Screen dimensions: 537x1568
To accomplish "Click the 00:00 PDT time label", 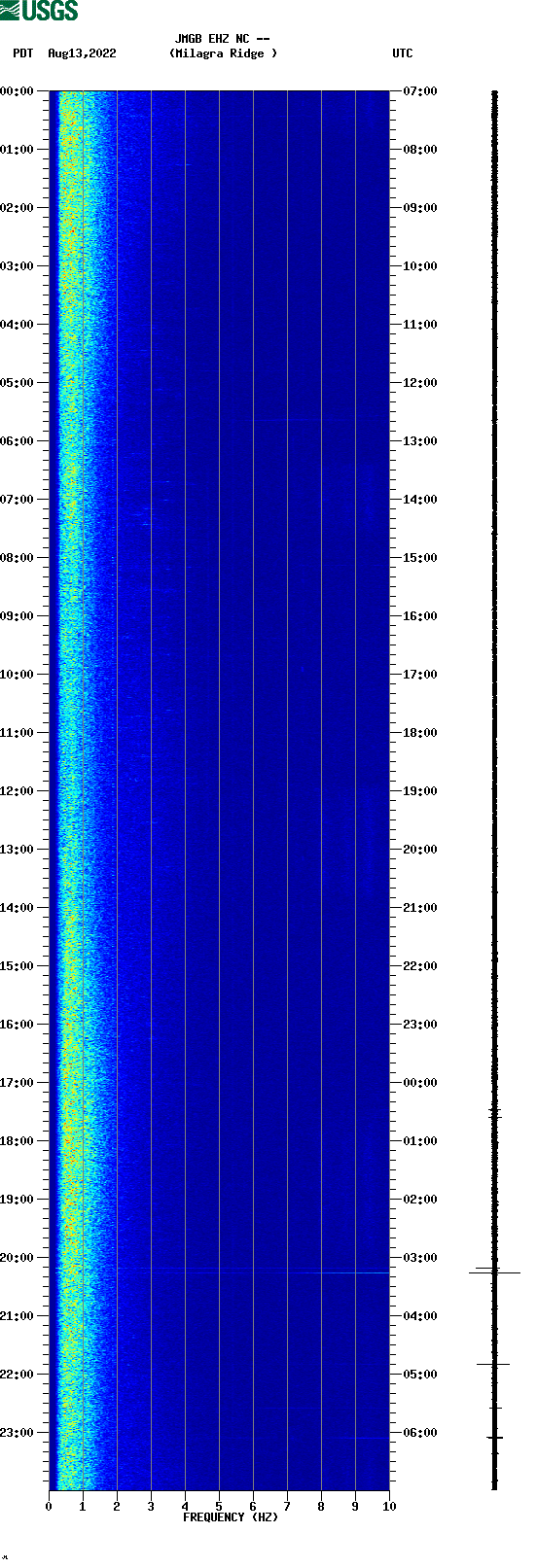I will pos(17,91).
